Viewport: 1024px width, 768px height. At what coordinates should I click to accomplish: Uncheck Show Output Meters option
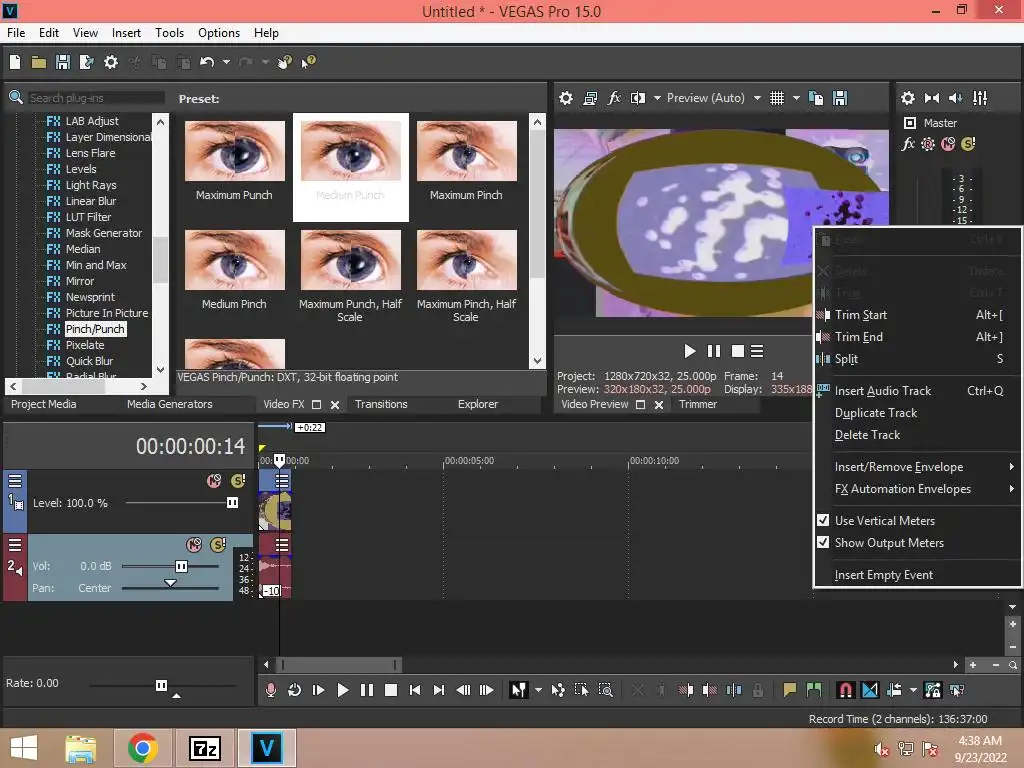point(823,543)
